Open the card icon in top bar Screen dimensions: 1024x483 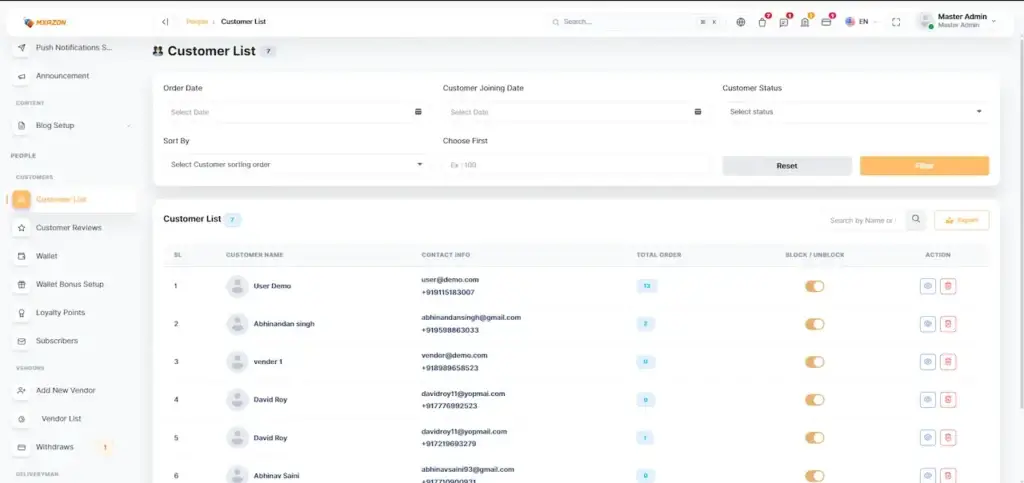[826, 22]
